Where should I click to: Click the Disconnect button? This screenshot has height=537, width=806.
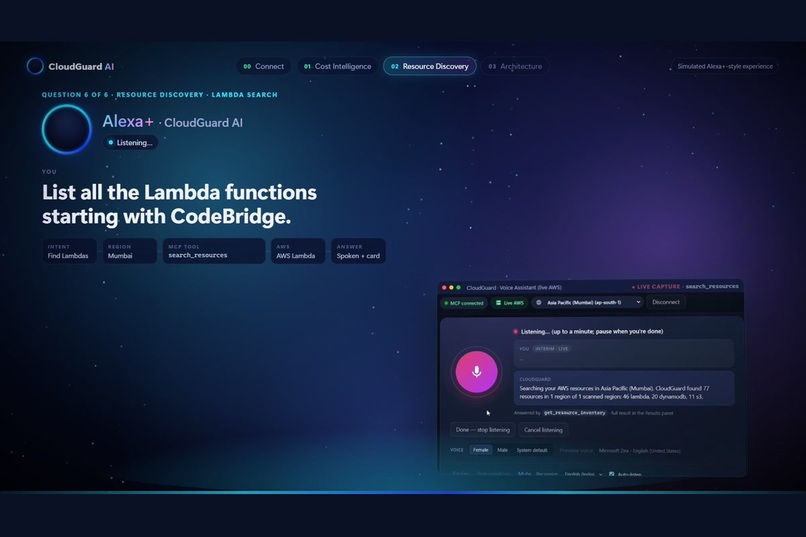(x=666, y=302)
